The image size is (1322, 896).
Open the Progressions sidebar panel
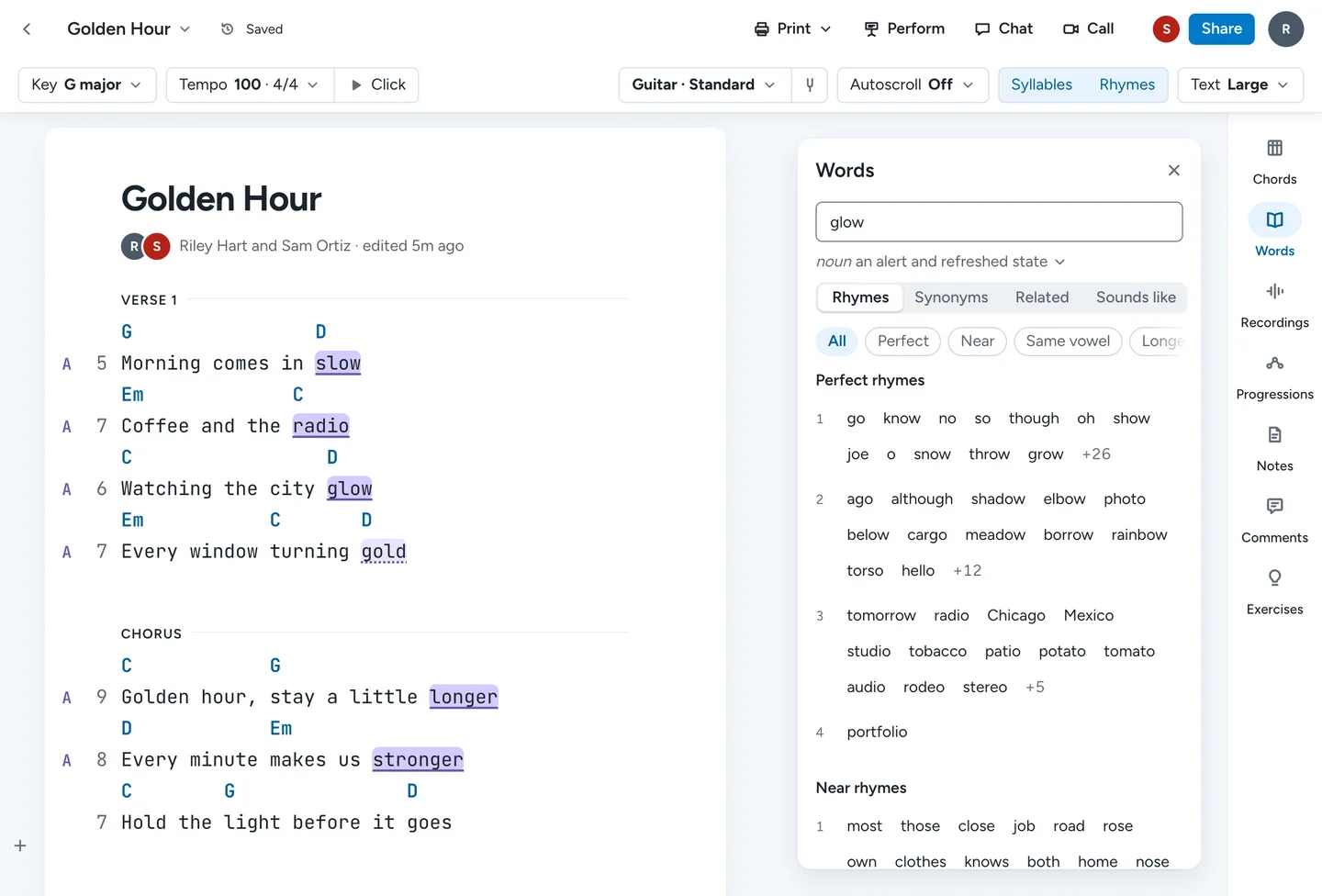[x=1274, y=376]
